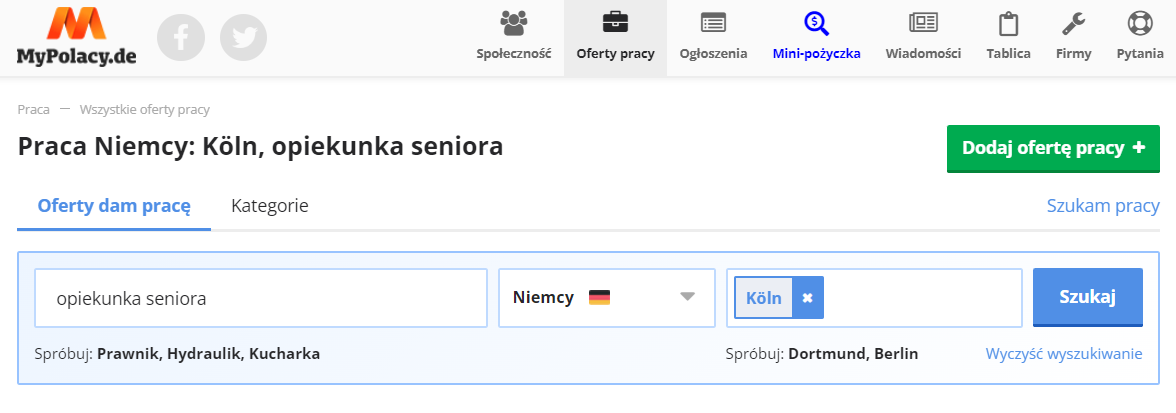Open the Szukam pracy link
The height and width of the screenshot is (413, 1176).
pos(1103,206)
